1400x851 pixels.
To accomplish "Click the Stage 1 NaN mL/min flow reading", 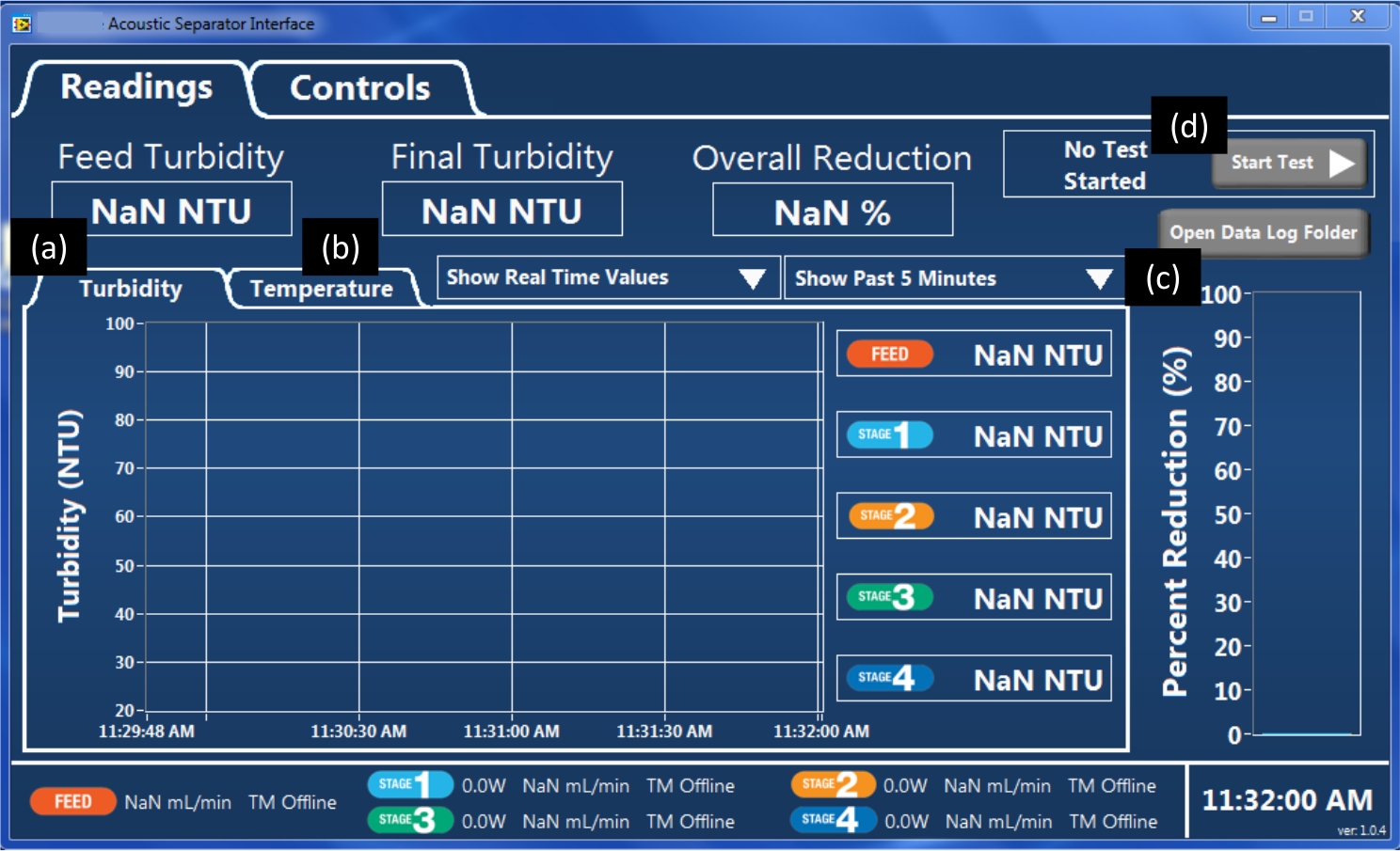I will click(x=576, y=785).
